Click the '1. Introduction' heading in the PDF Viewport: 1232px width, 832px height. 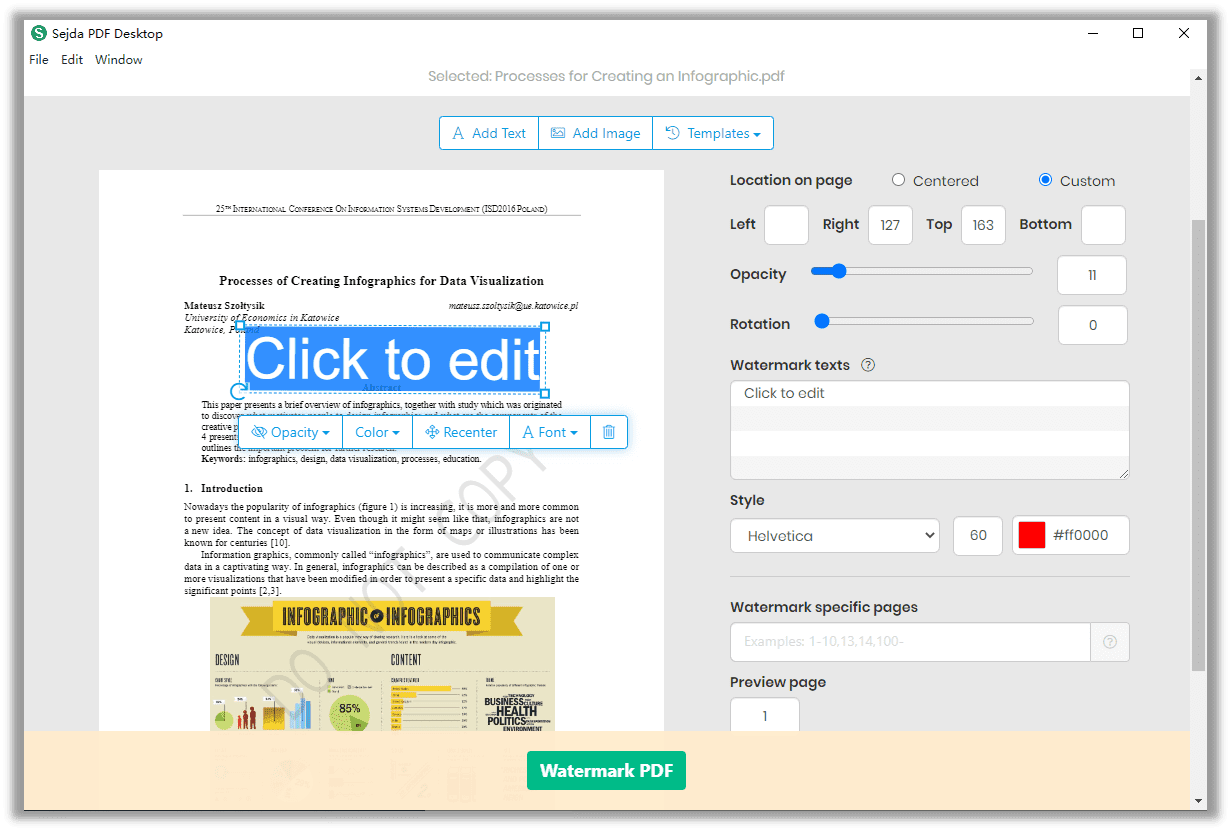click(223, 488)
